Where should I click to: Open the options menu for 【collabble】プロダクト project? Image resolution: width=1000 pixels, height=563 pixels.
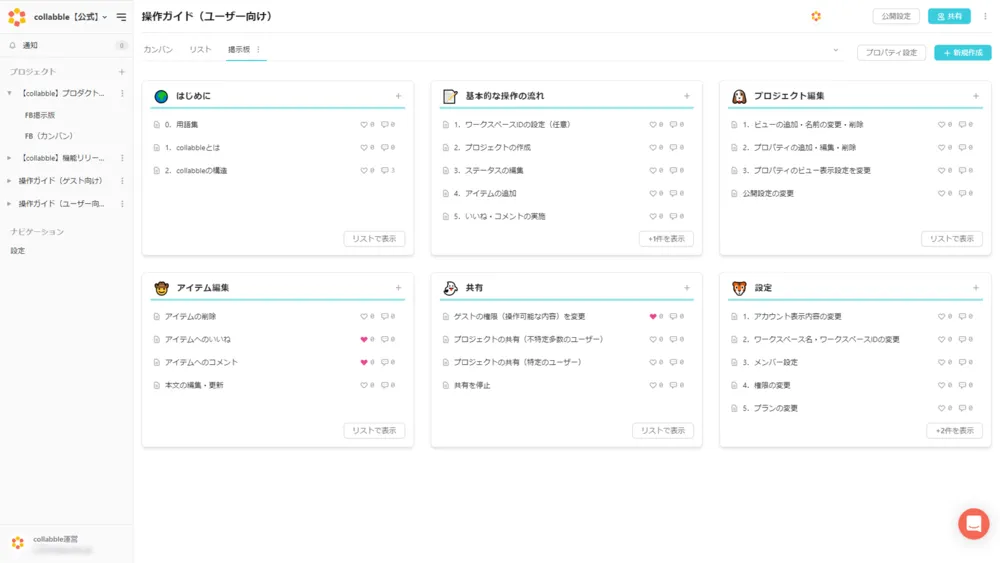pos(122,94)
